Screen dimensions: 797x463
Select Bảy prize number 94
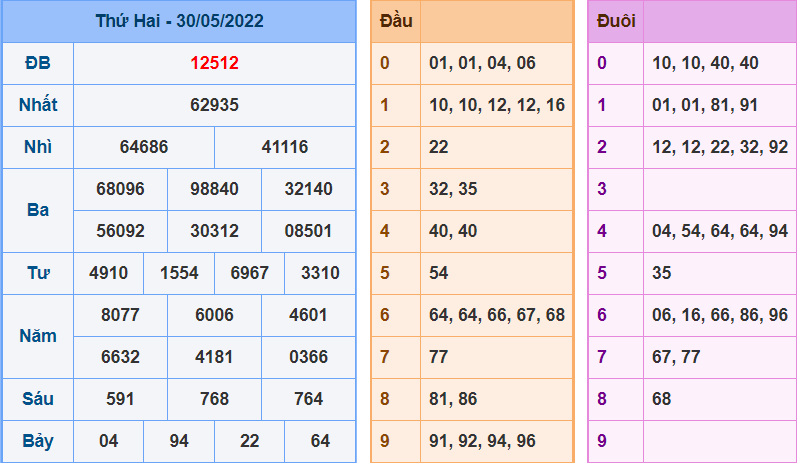pos(179,441)
